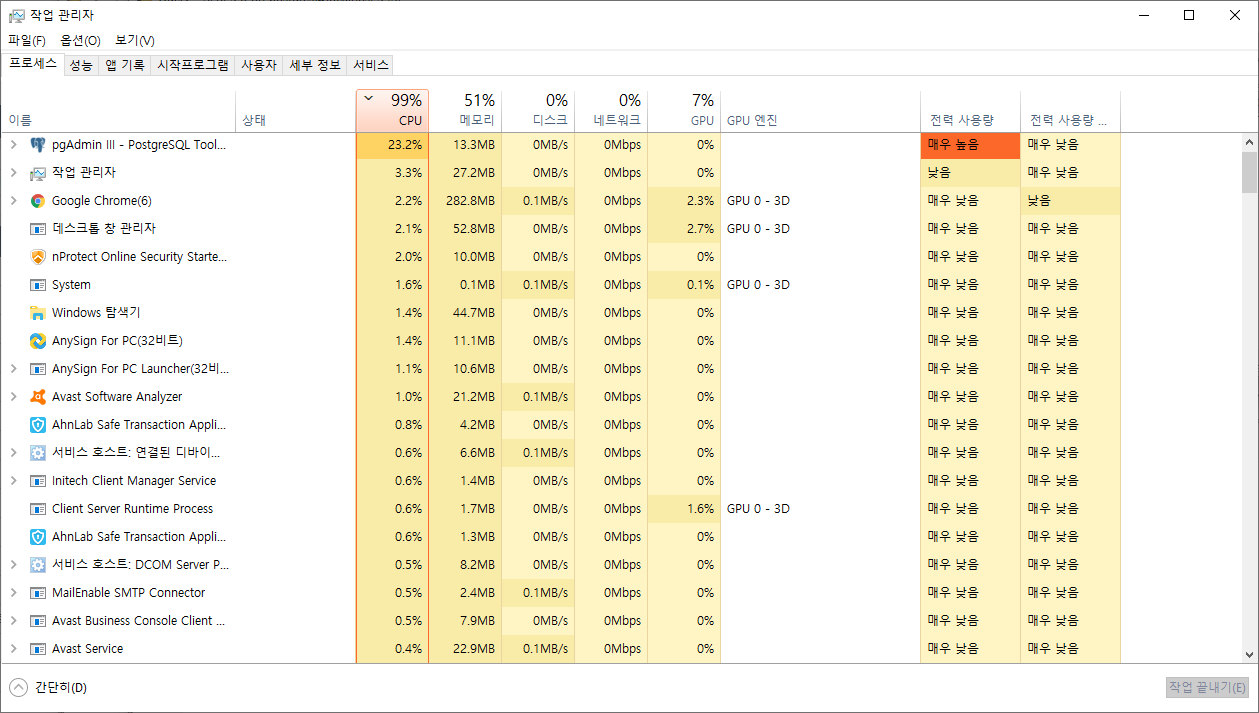
Task: Click the Initech Client Manager Service icon
Action: click(38, 481)
